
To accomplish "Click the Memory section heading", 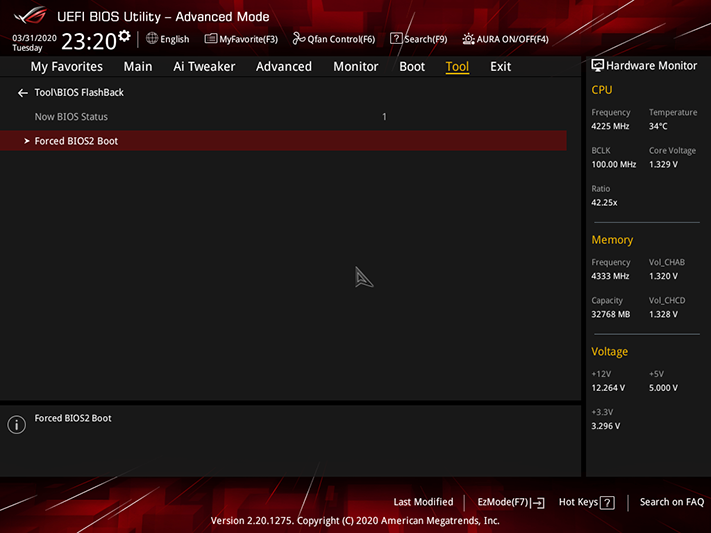I will [x=612, y=240].
